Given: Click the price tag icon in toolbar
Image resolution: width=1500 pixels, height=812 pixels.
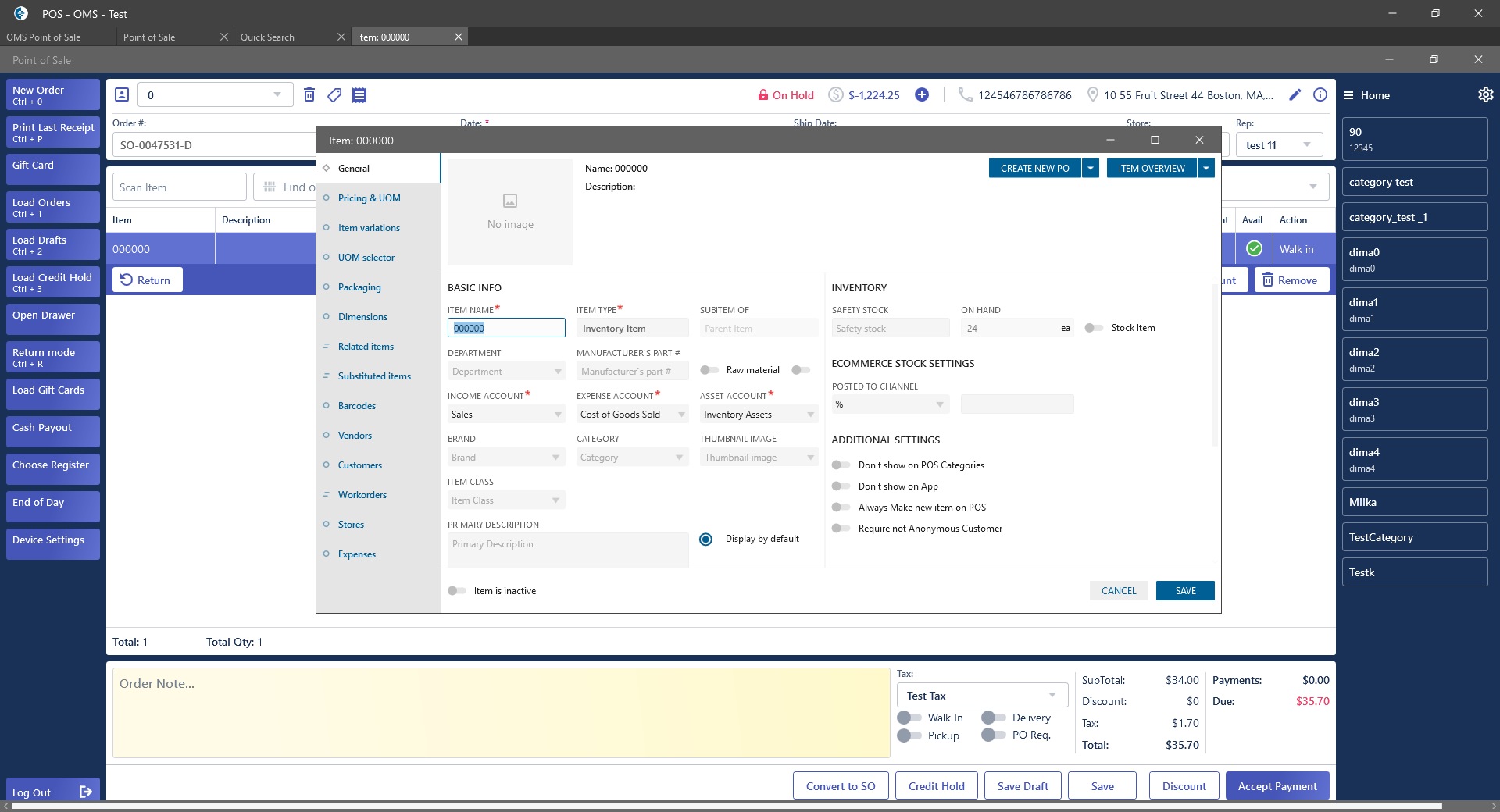Looking at the screenshot, I should coord(334,95).
